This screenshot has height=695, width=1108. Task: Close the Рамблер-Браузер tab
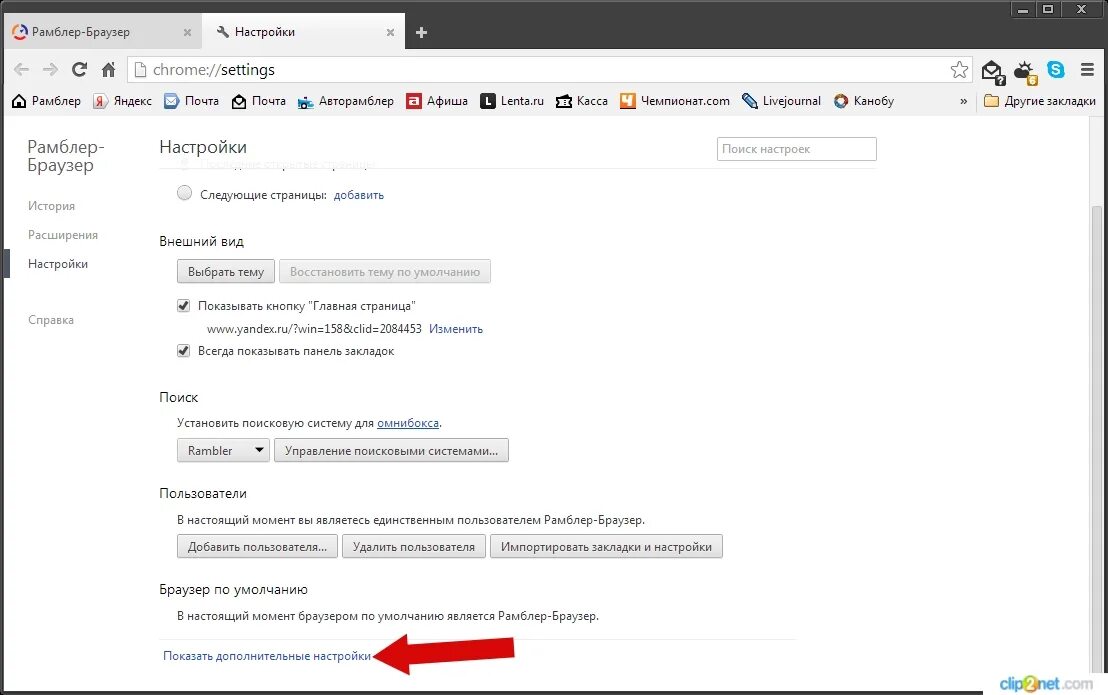[x=187, y=32]
